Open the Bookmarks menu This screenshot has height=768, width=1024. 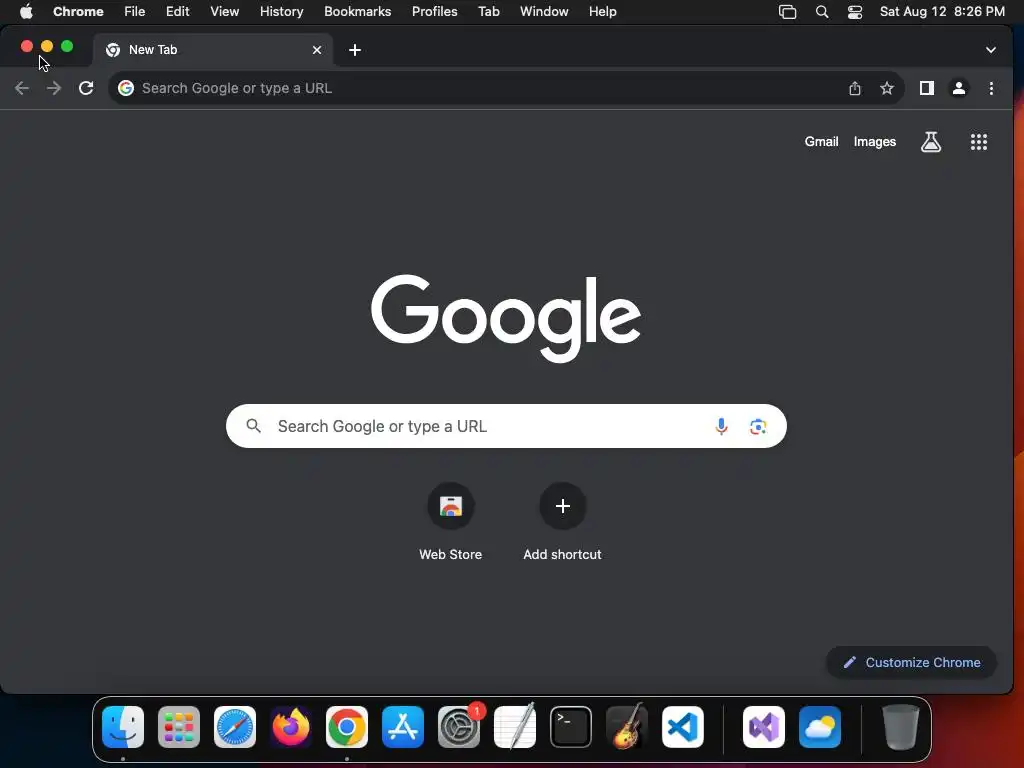pyautogui.click(x=358, y=12)
